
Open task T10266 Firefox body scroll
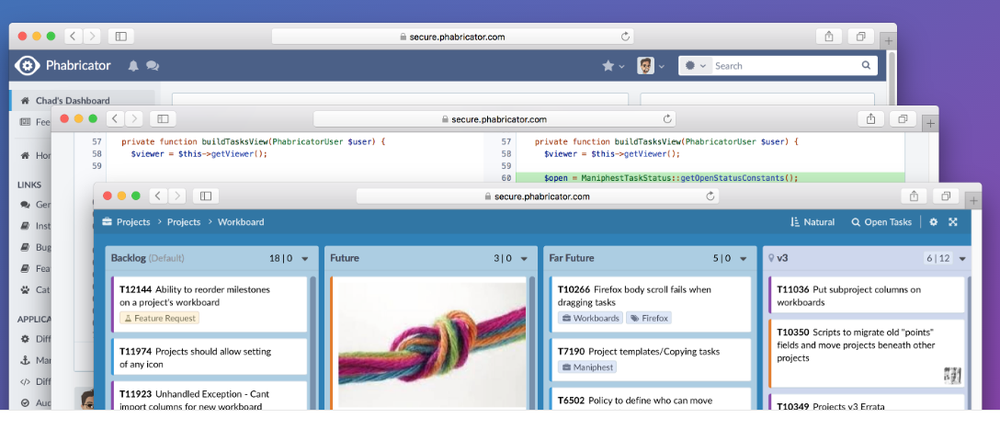pos(651,304)
